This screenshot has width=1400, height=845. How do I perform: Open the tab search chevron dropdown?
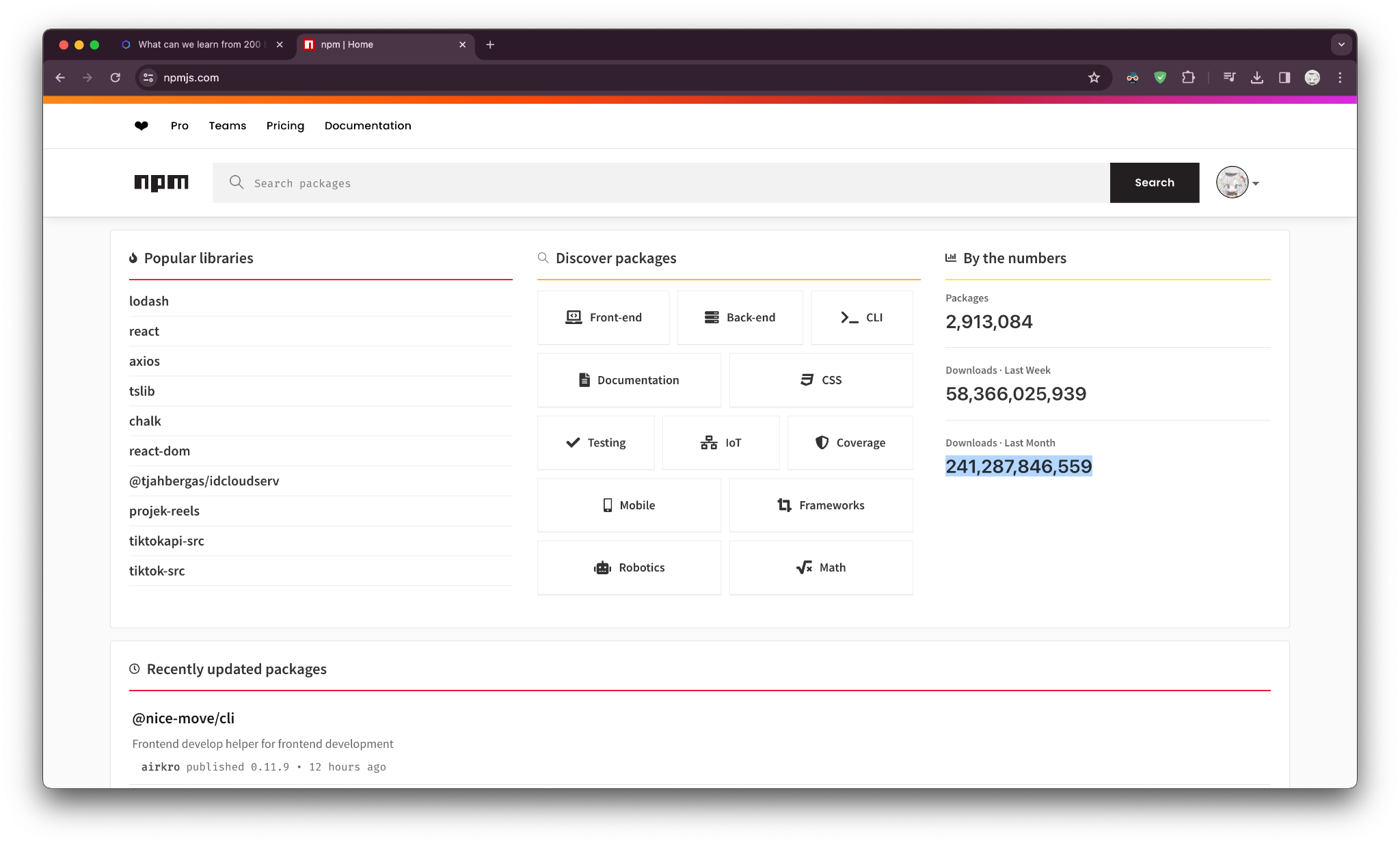click(x=1341, y=44)
